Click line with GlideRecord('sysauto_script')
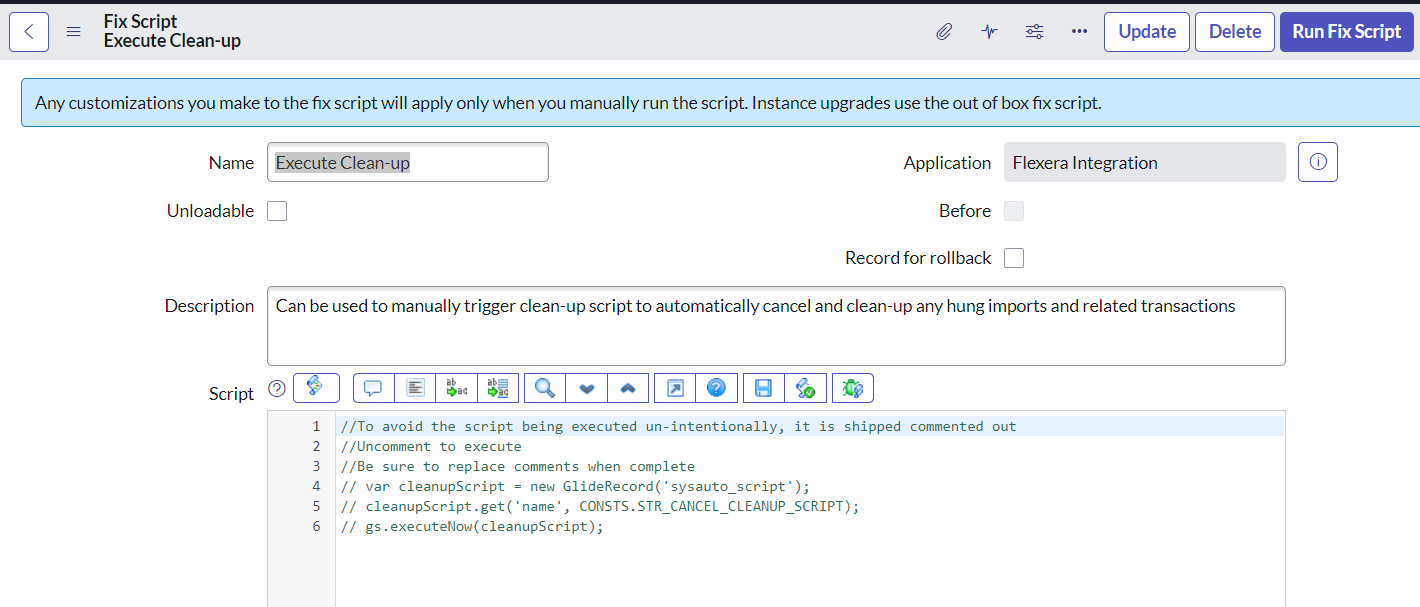The height and width of the screenshot is (607, 1420). coord(575,486)
